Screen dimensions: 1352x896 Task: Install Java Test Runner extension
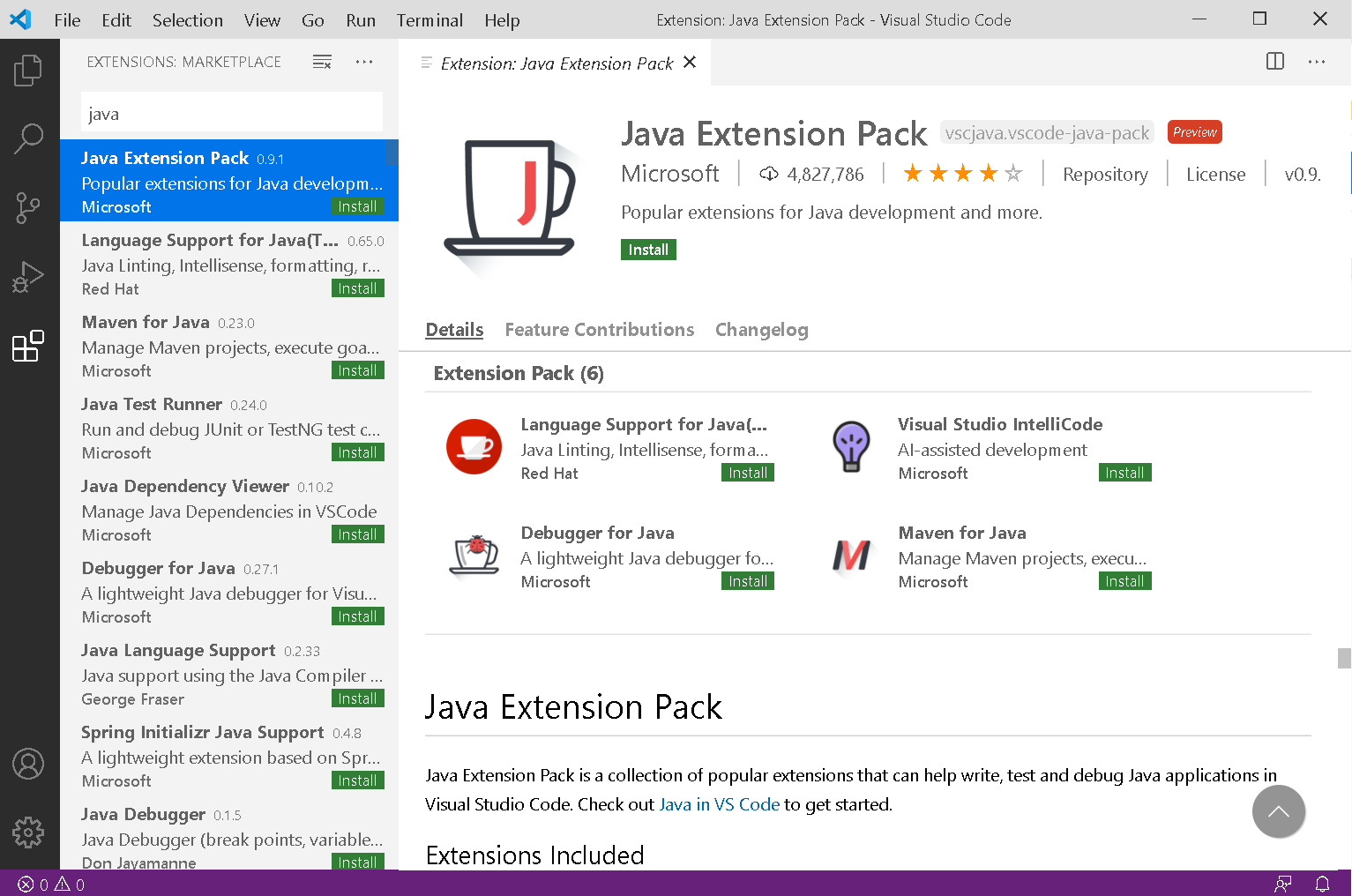[x=357, y=452]
